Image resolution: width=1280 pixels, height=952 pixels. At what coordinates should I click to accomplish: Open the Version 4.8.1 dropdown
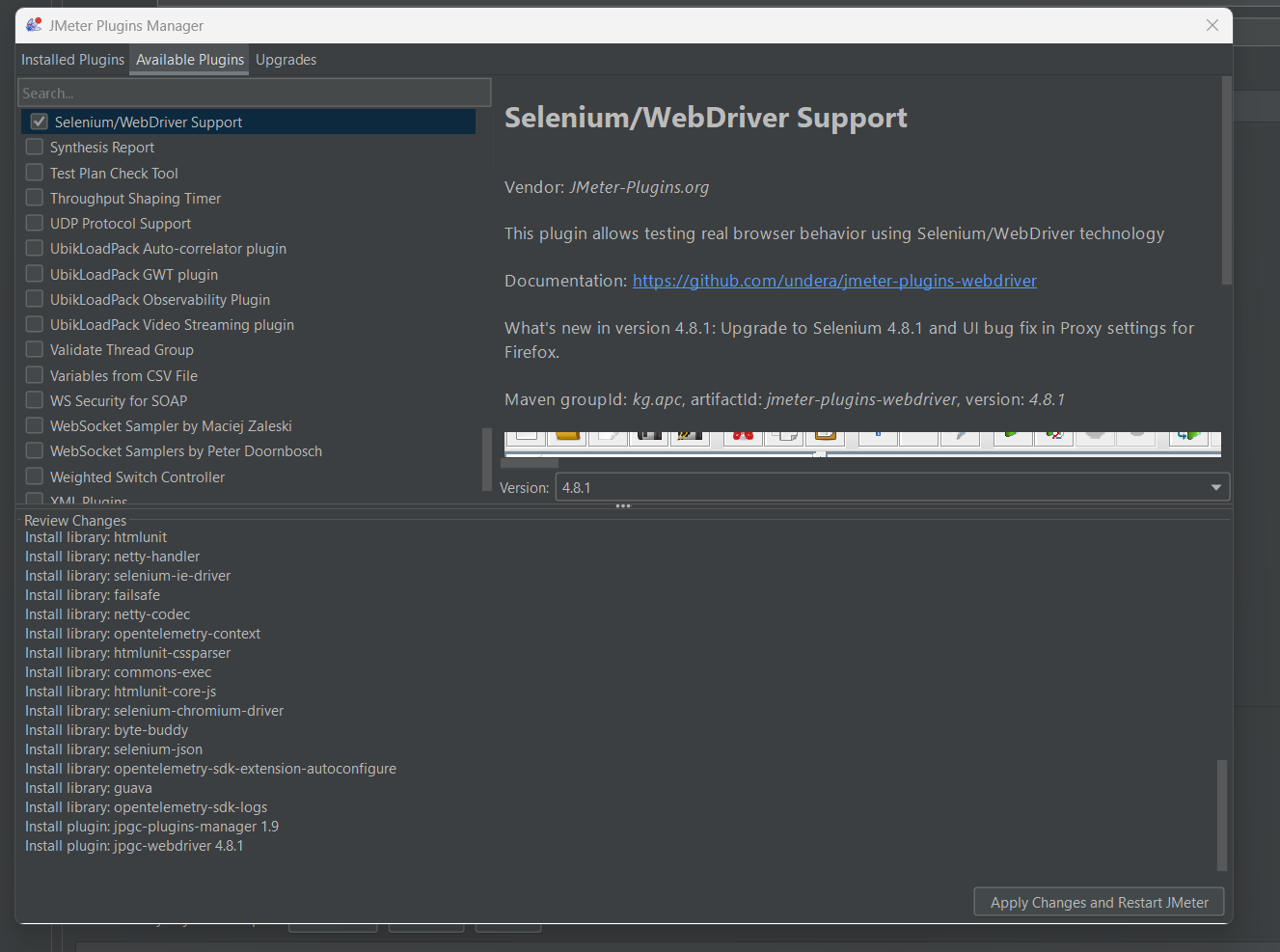[892, 487]
